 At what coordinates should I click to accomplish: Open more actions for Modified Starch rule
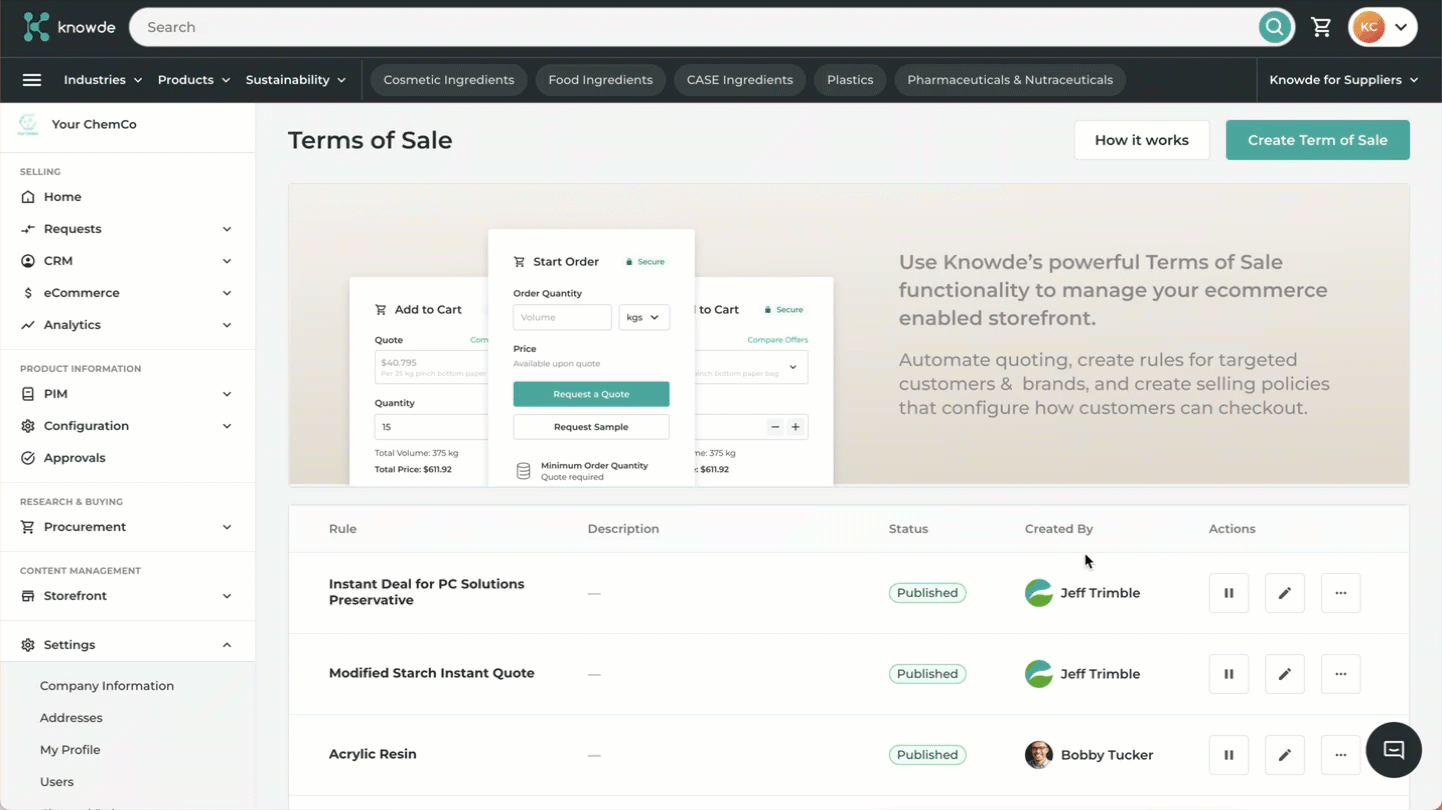[x=1341, y=674]
